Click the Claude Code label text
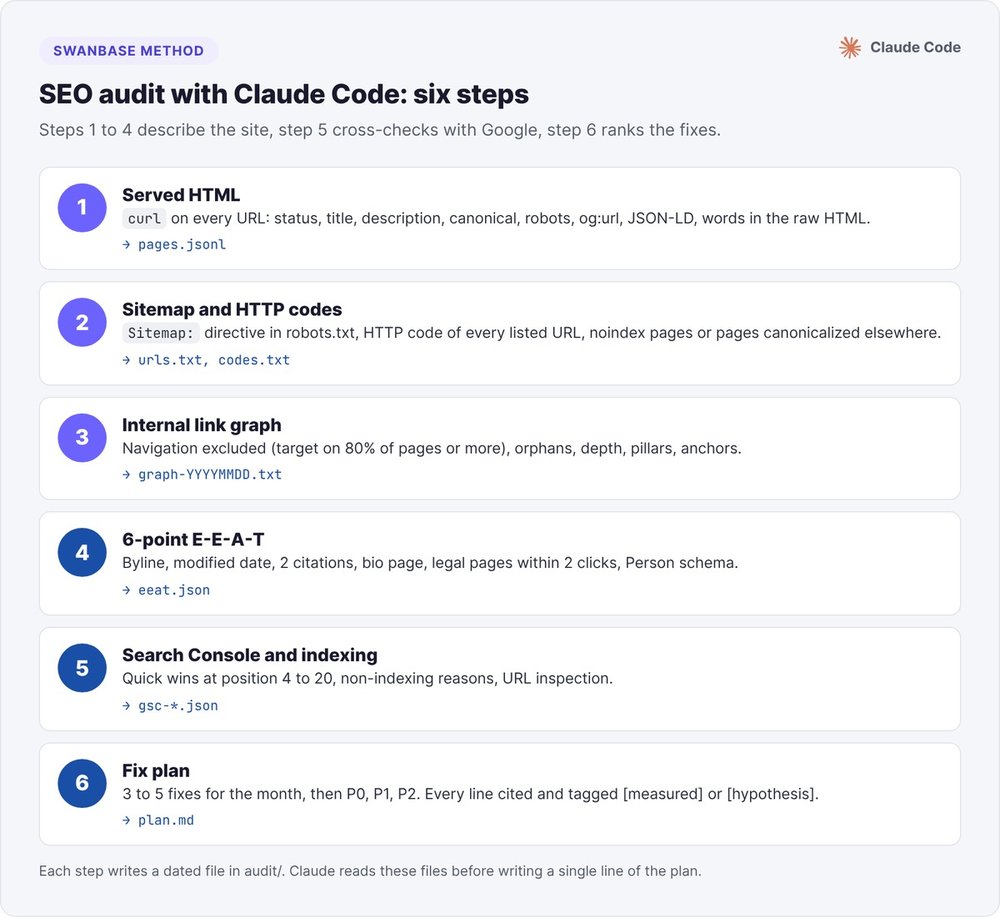Screen dimensions: 1000x918 point(915,48)
